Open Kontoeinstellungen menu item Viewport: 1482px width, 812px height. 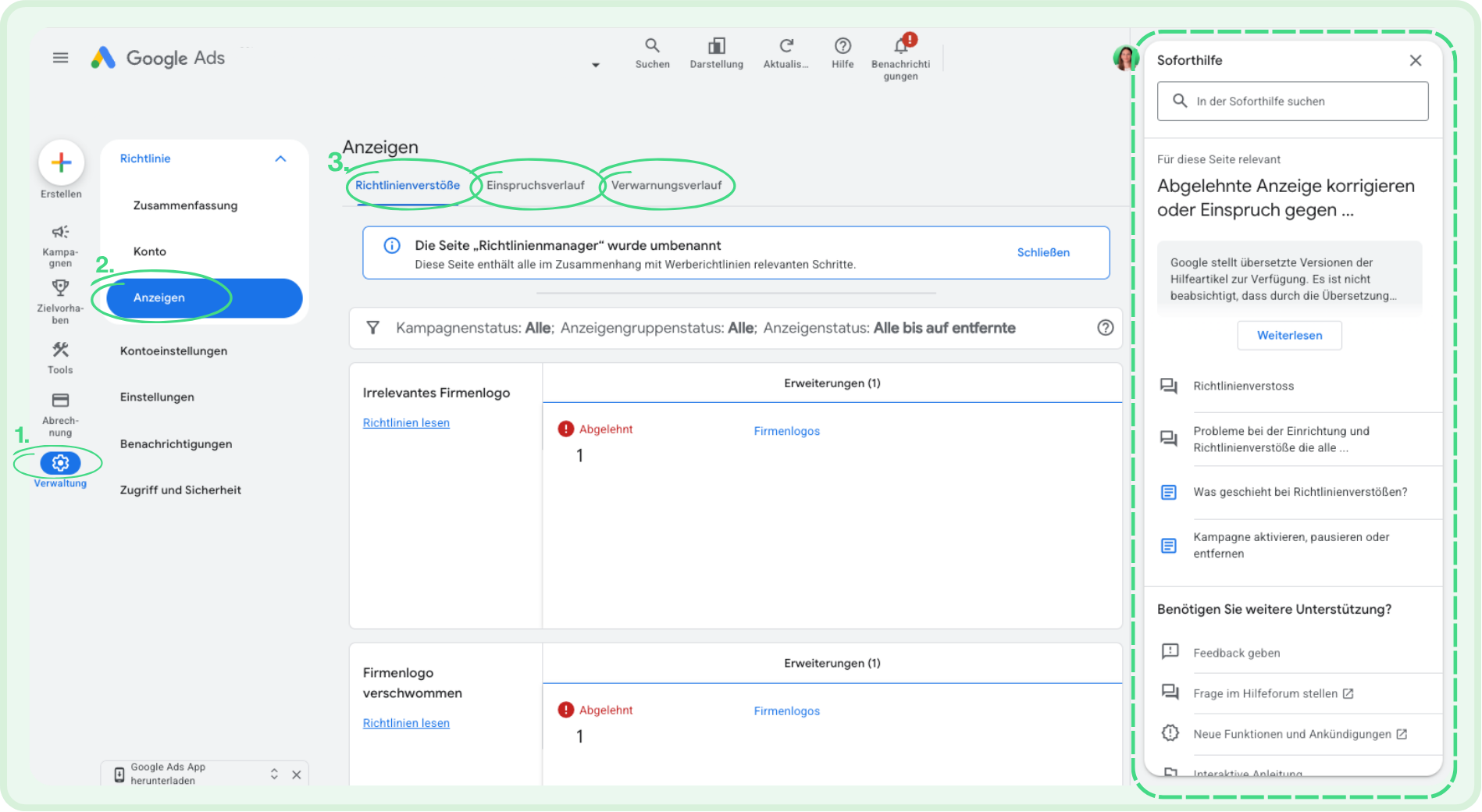pos(173,351)
